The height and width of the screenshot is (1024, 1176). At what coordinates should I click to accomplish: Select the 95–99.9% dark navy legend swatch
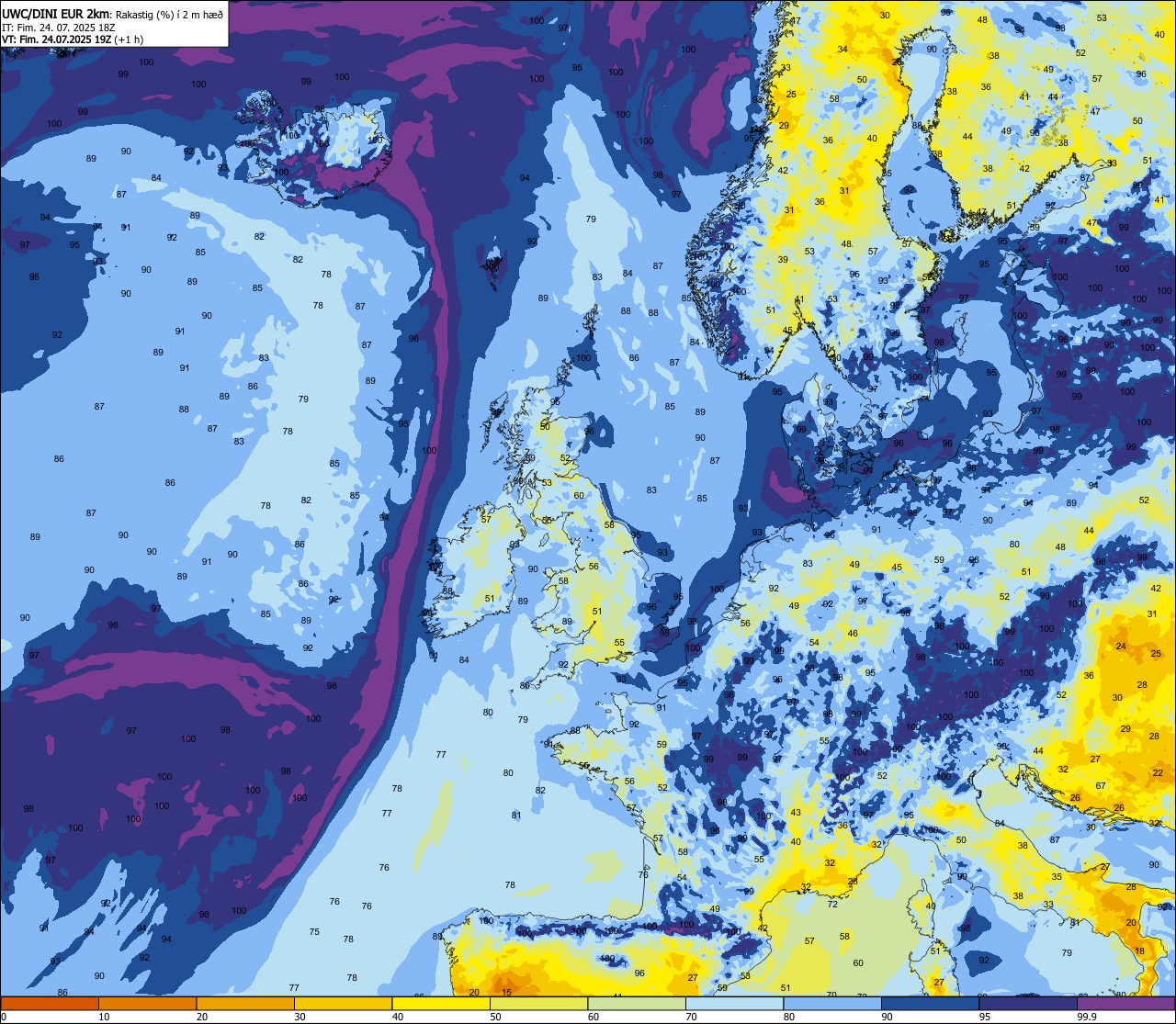[1028, 1003]
